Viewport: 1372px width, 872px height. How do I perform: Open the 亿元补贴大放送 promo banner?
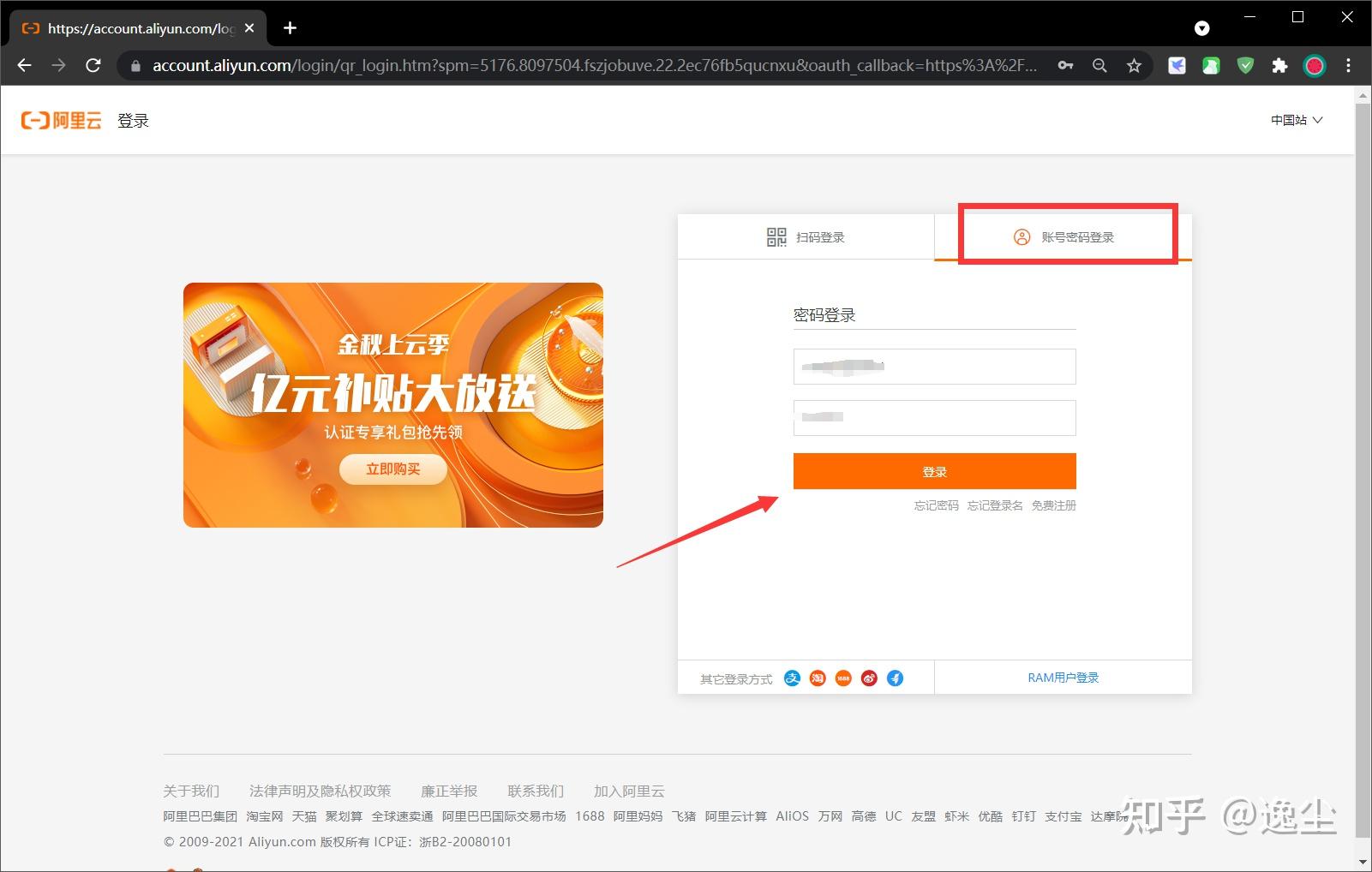393,405
